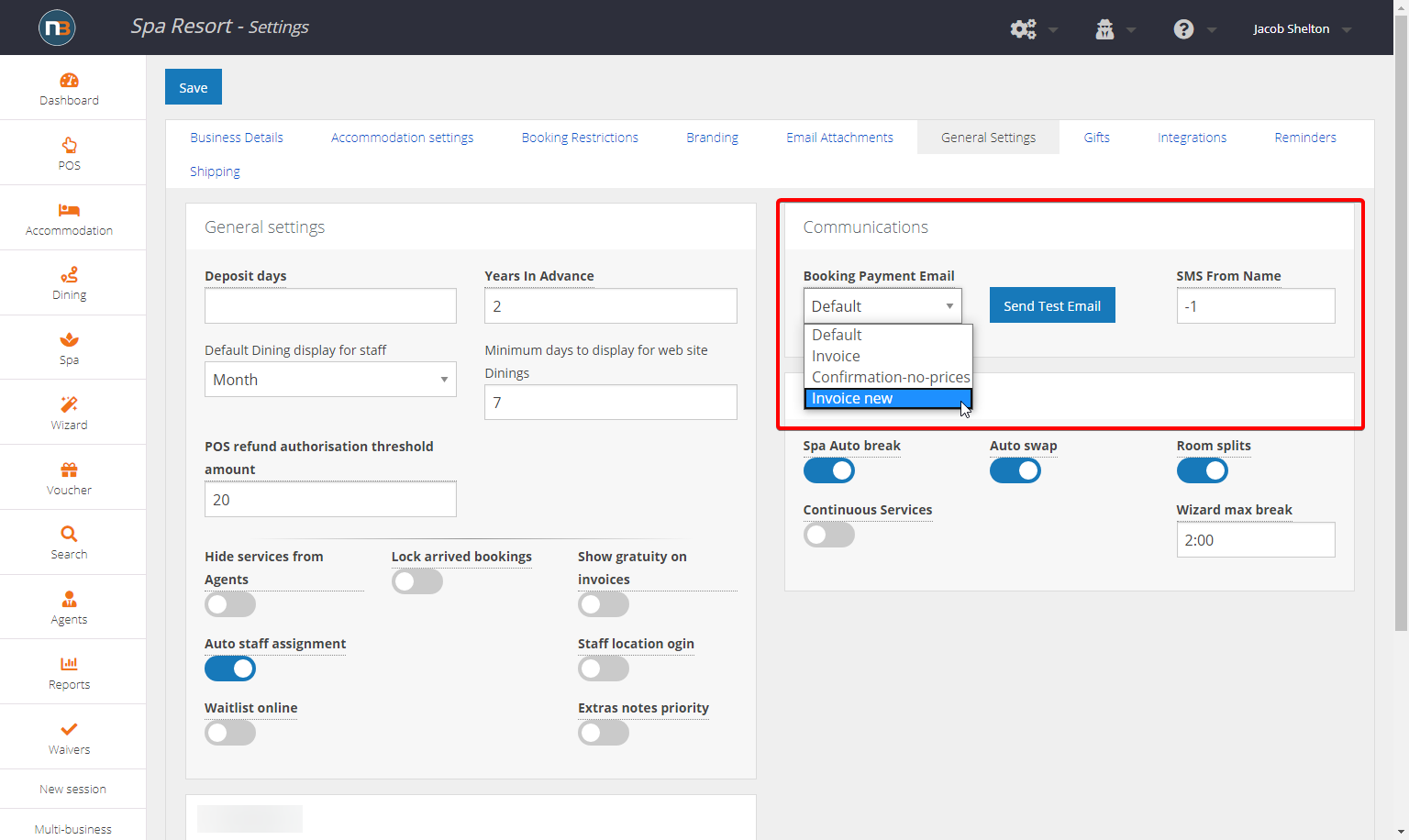Click Send Test Email button
Viewport: 1409px width, 840px height.
[x=1052, y=305]
